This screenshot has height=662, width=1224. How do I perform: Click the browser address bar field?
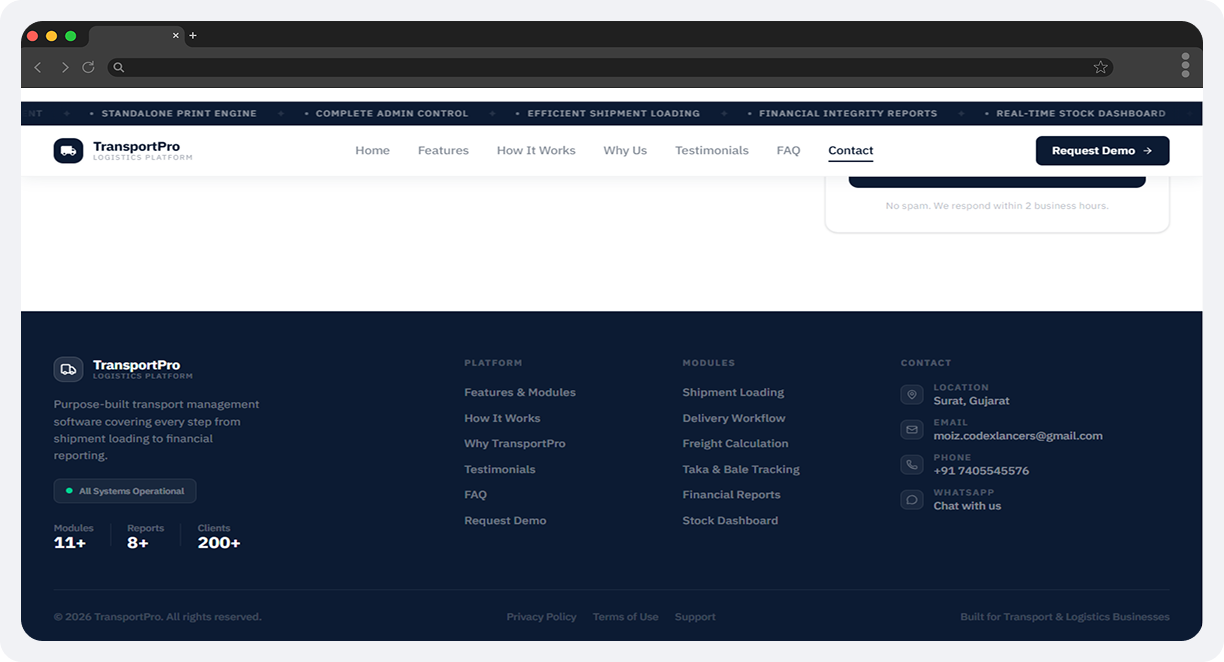[610, 67]
